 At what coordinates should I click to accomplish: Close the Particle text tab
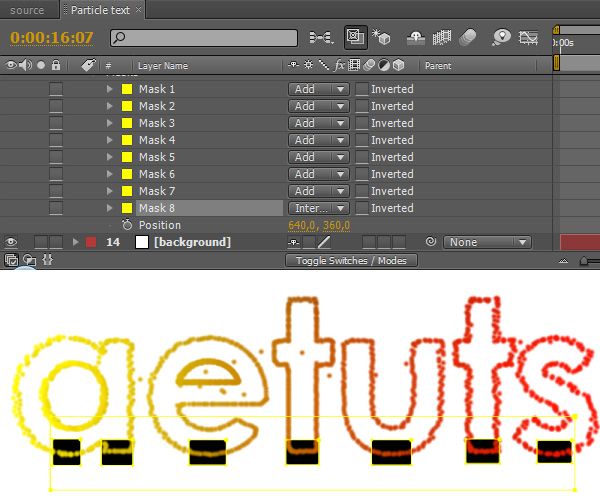(x=139, y=10)
